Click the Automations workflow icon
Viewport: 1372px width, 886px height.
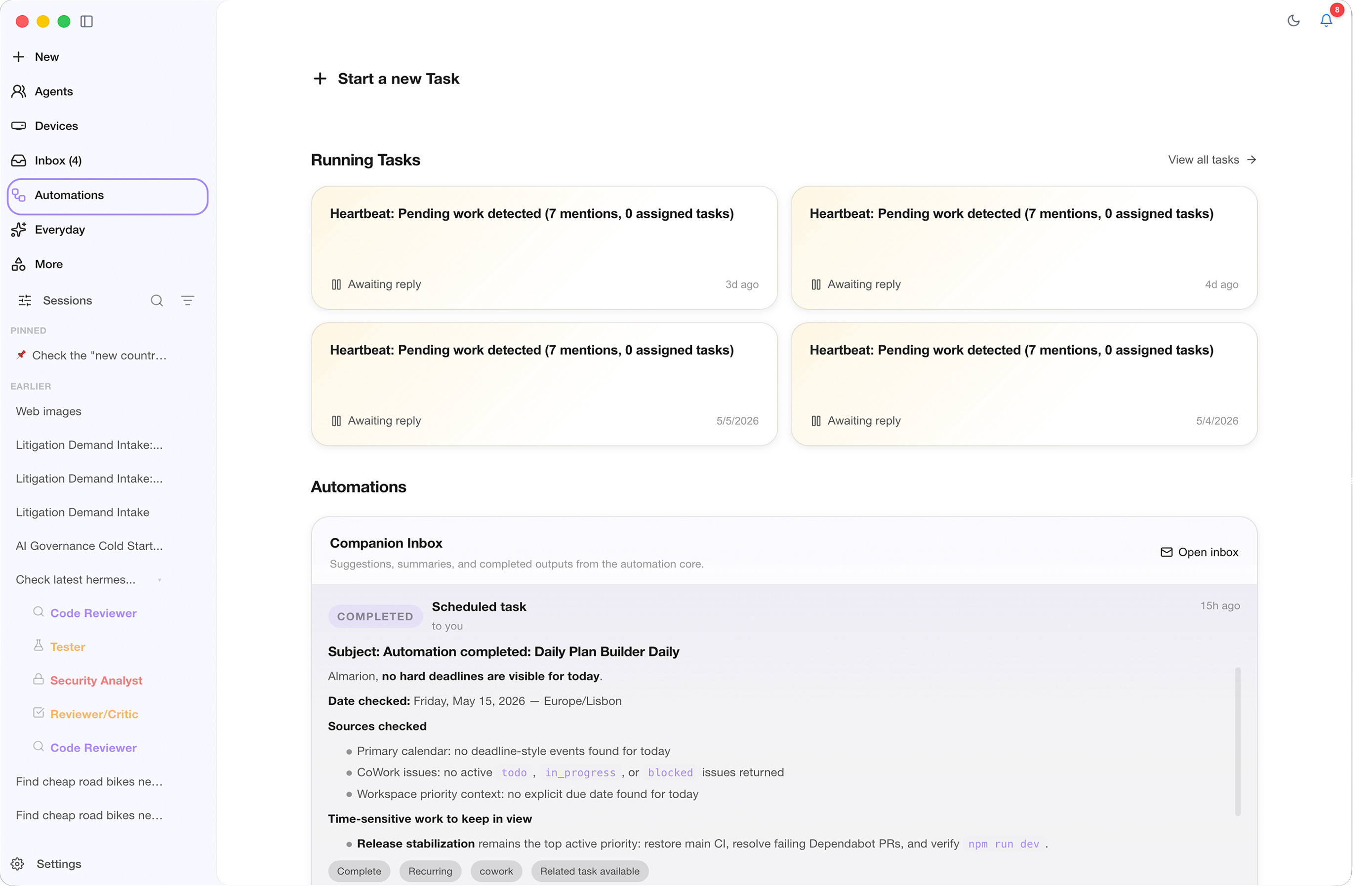click(x=18, y=195)
